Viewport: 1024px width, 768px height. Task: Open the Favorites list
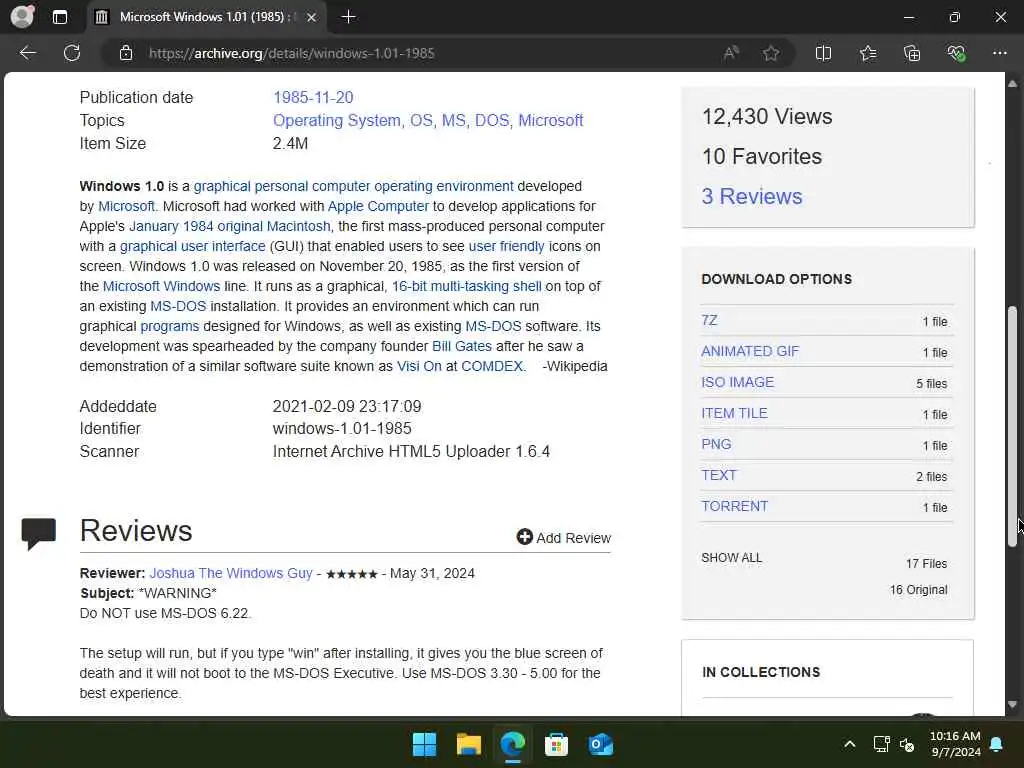[x=868, y=53]
